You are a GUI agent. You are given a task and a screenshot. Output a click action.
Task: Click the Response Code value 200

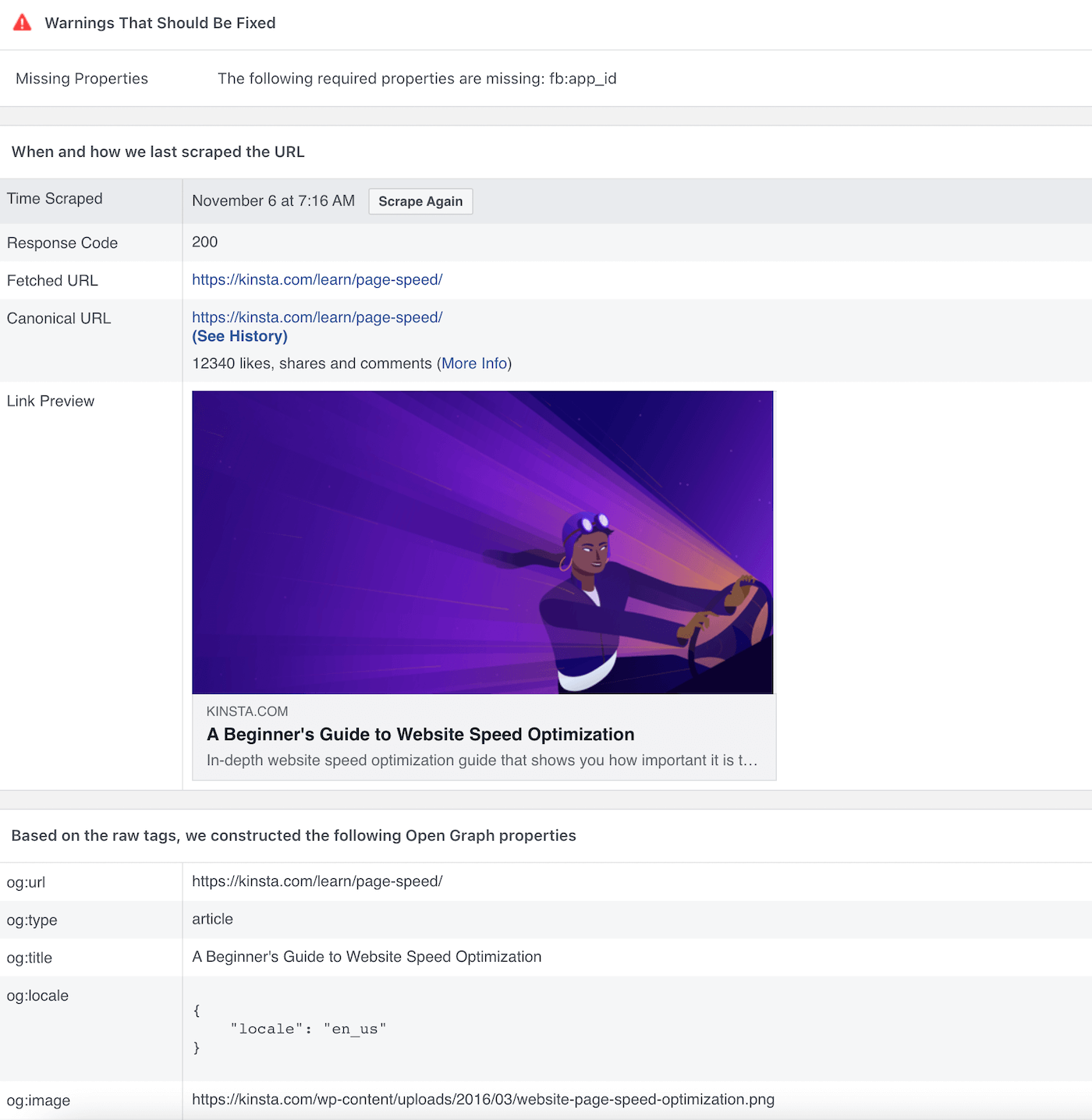tap(204, 242)
